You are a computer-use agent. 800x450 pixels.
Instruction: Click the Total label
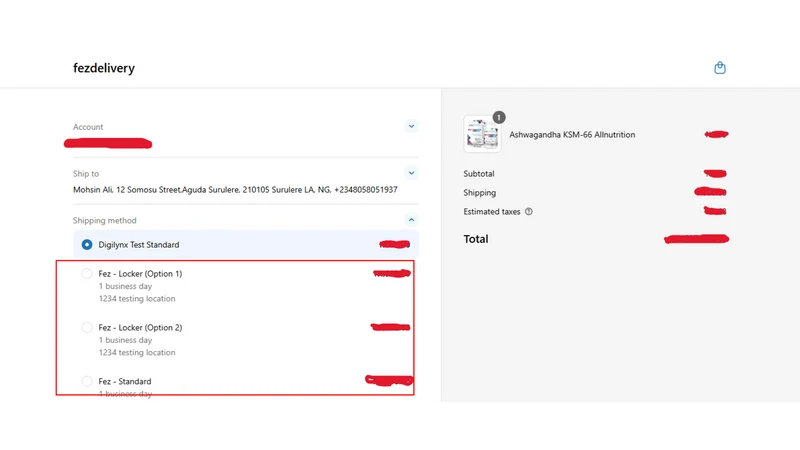[476, 239]
